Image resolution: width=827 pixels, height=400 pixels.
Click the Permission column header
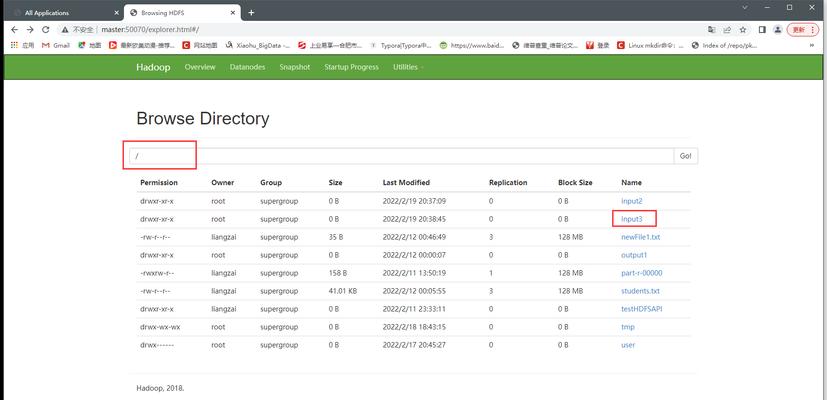pos(159,182)
